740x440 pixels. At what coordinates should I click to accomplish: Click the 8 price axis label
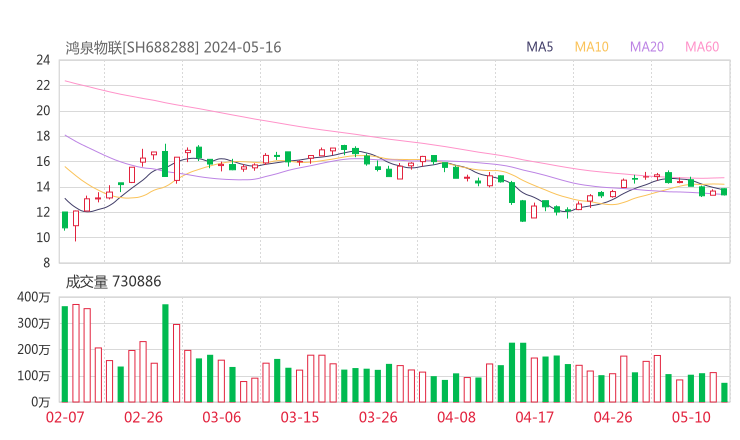46,263
